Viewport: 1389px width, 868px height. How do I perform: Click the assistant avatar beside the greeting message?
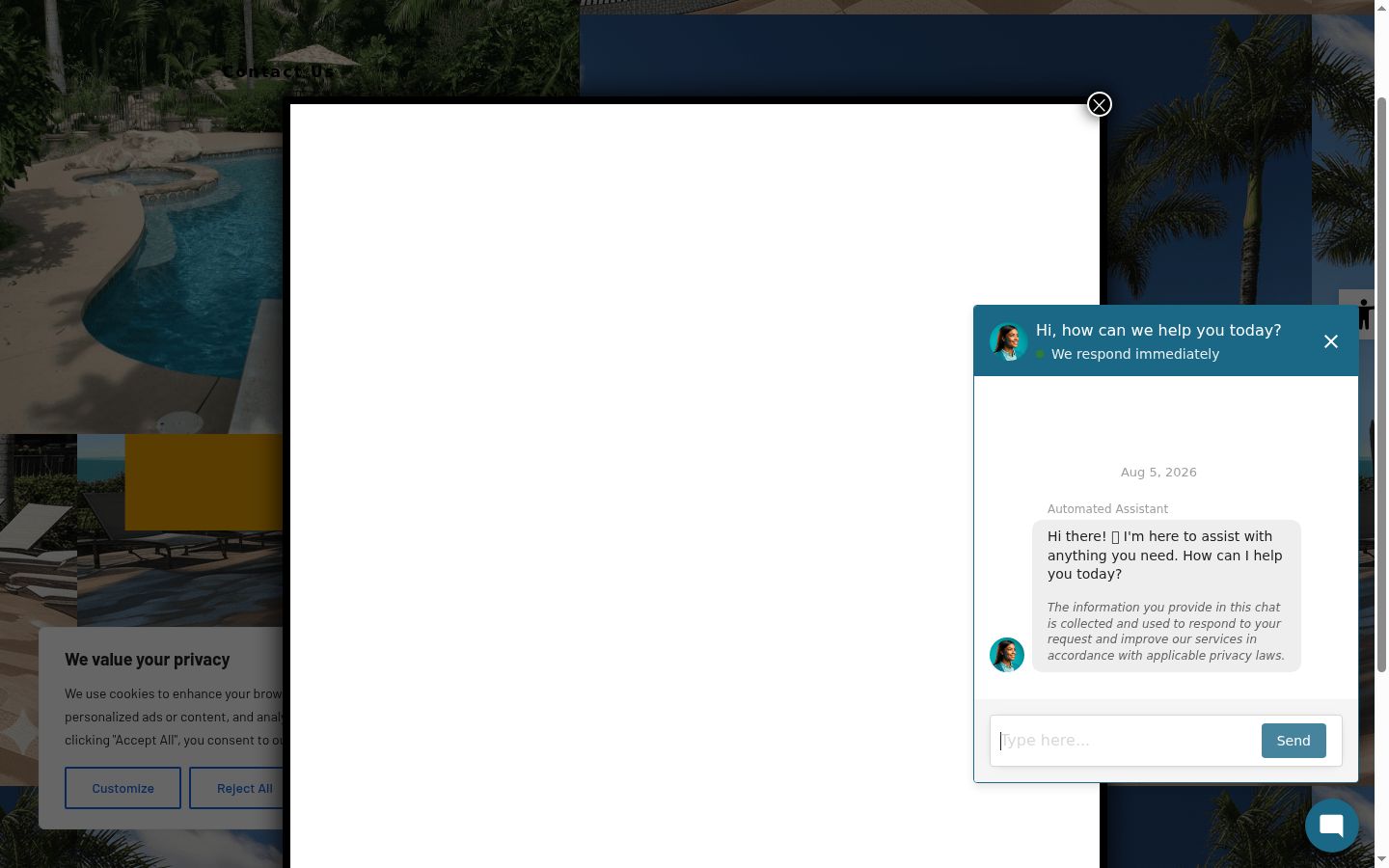point(1007,655)
